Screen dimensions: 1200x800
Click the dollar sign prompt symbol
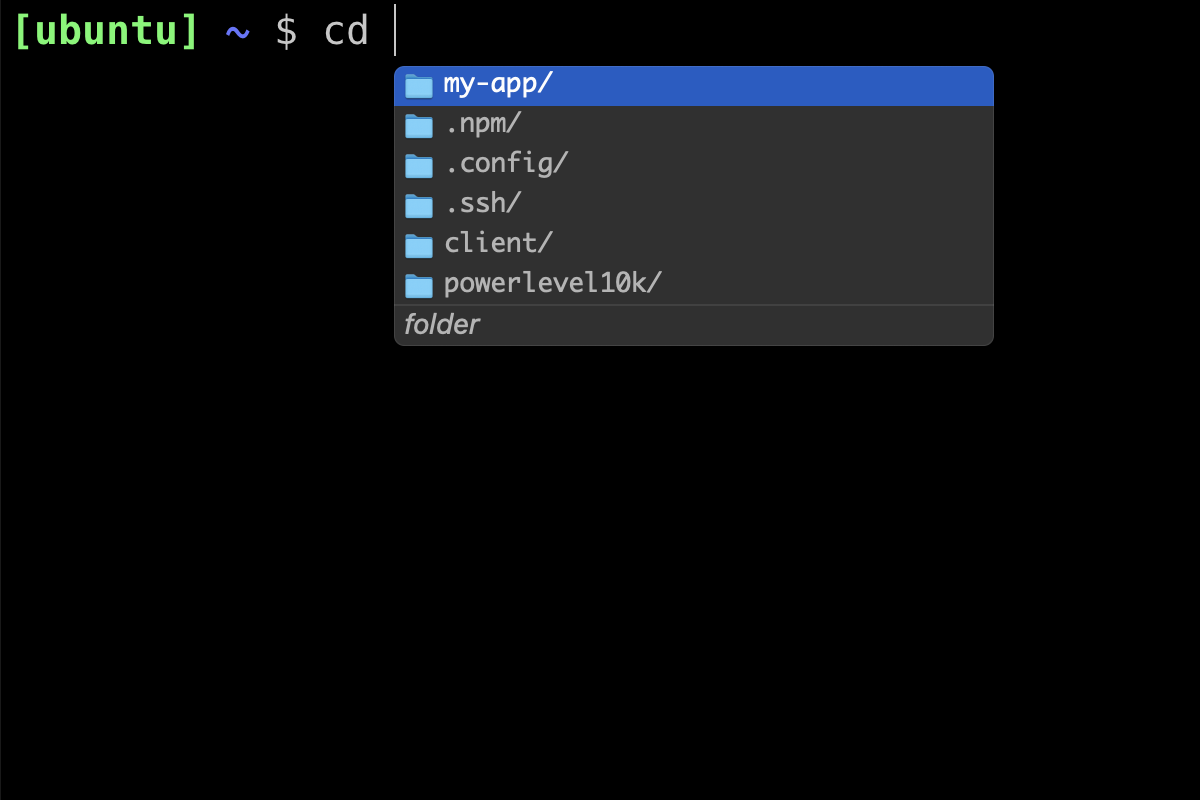coord(286,31)
